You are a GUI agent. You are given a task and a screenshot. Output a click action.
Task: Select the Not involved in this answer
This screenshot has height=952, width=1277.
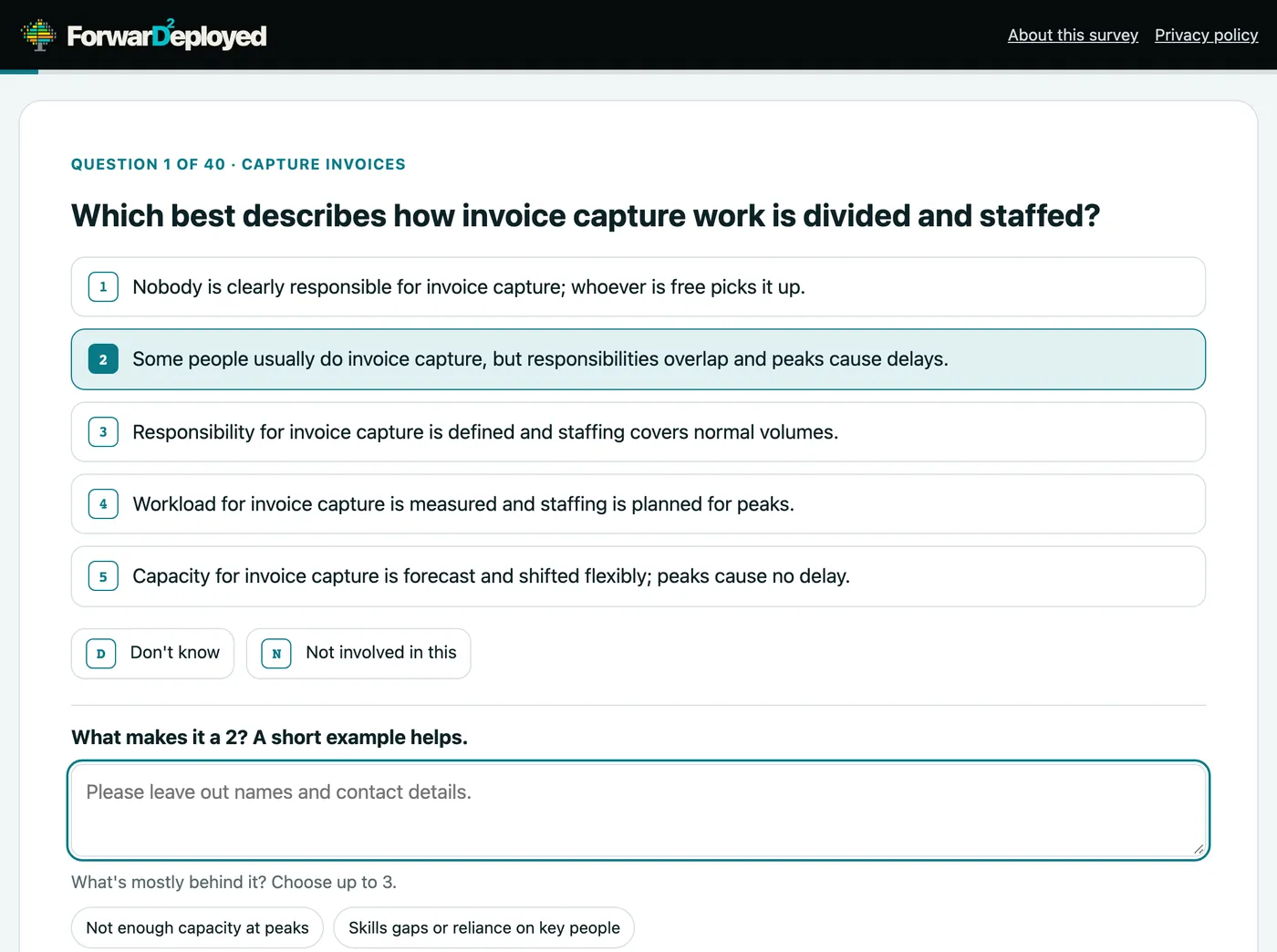358,653
